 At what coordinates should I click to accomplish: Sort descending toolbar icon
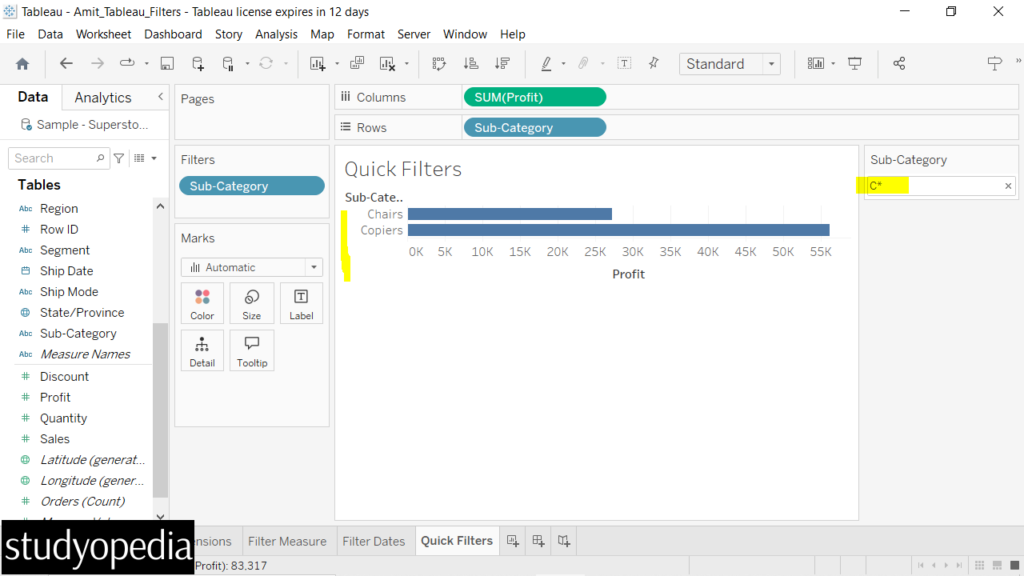502,63
